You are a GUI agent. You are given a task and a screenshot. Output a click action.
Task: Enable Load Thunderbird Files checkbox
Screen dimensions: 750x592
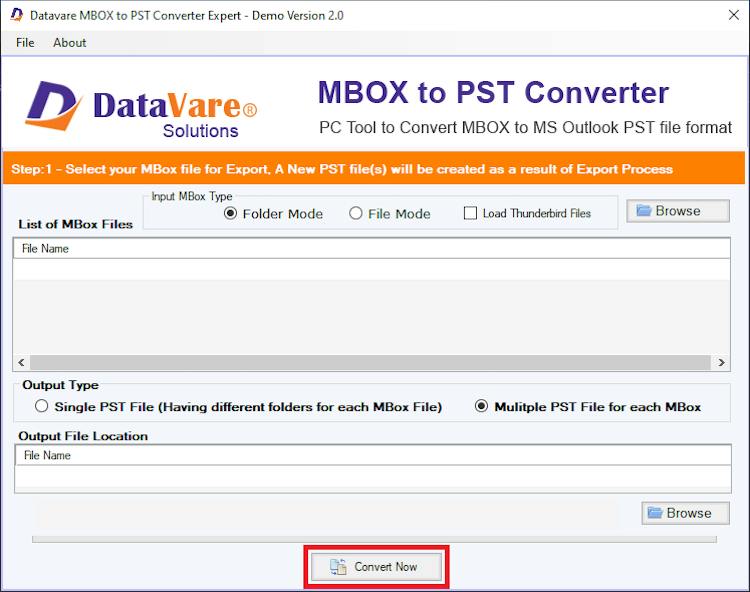click(470, 213)
